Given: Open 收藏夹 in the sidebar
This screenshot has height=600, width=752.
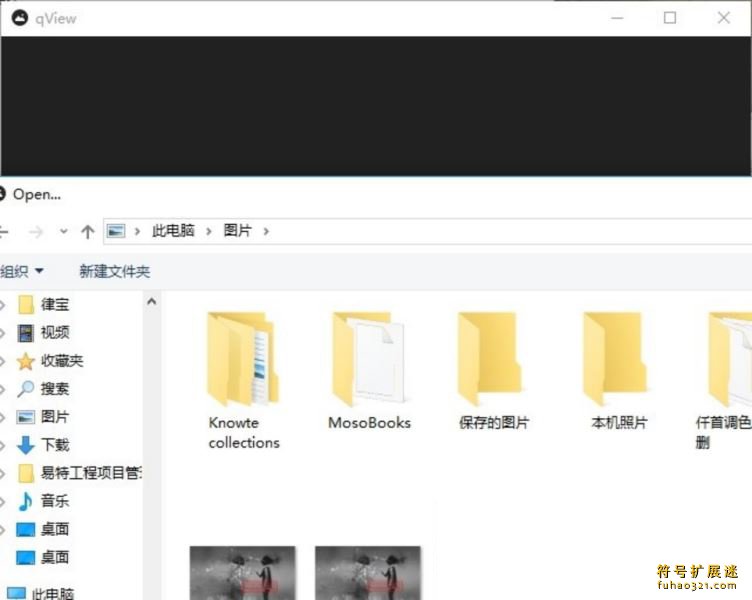Looking at the screenshot, I should (x=62, y=361).
